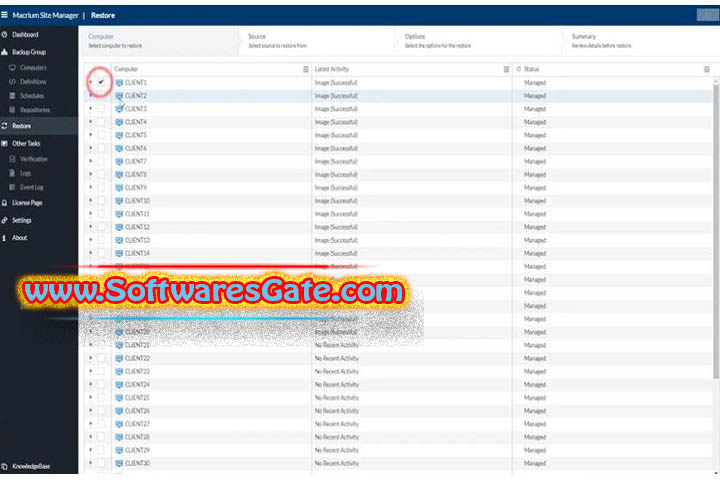
Task: Expand the CLIENT11 row arrow
Action: coord(90,214)
